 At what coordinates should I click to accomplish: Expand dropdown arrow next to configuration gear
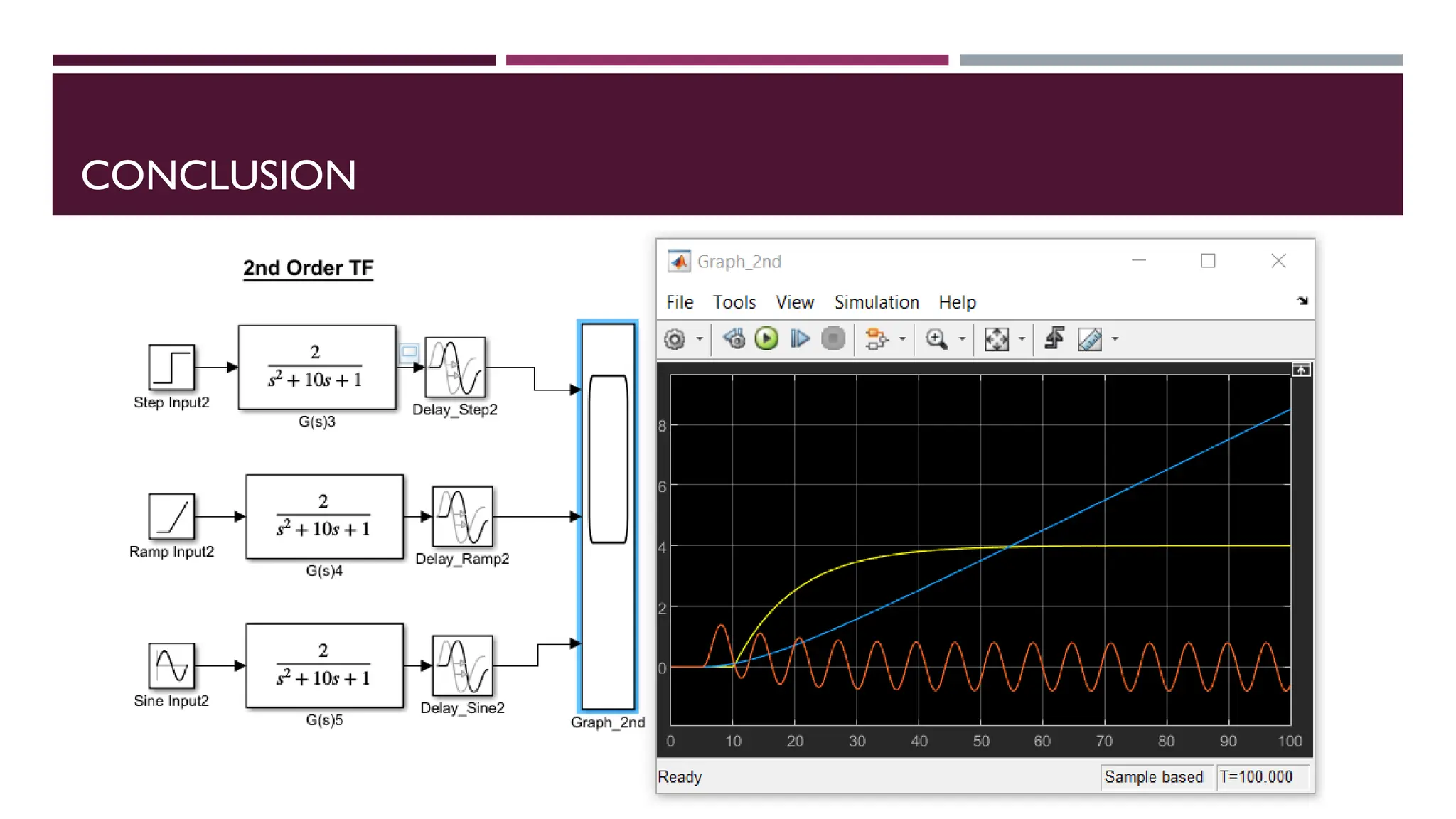point(700,339)
